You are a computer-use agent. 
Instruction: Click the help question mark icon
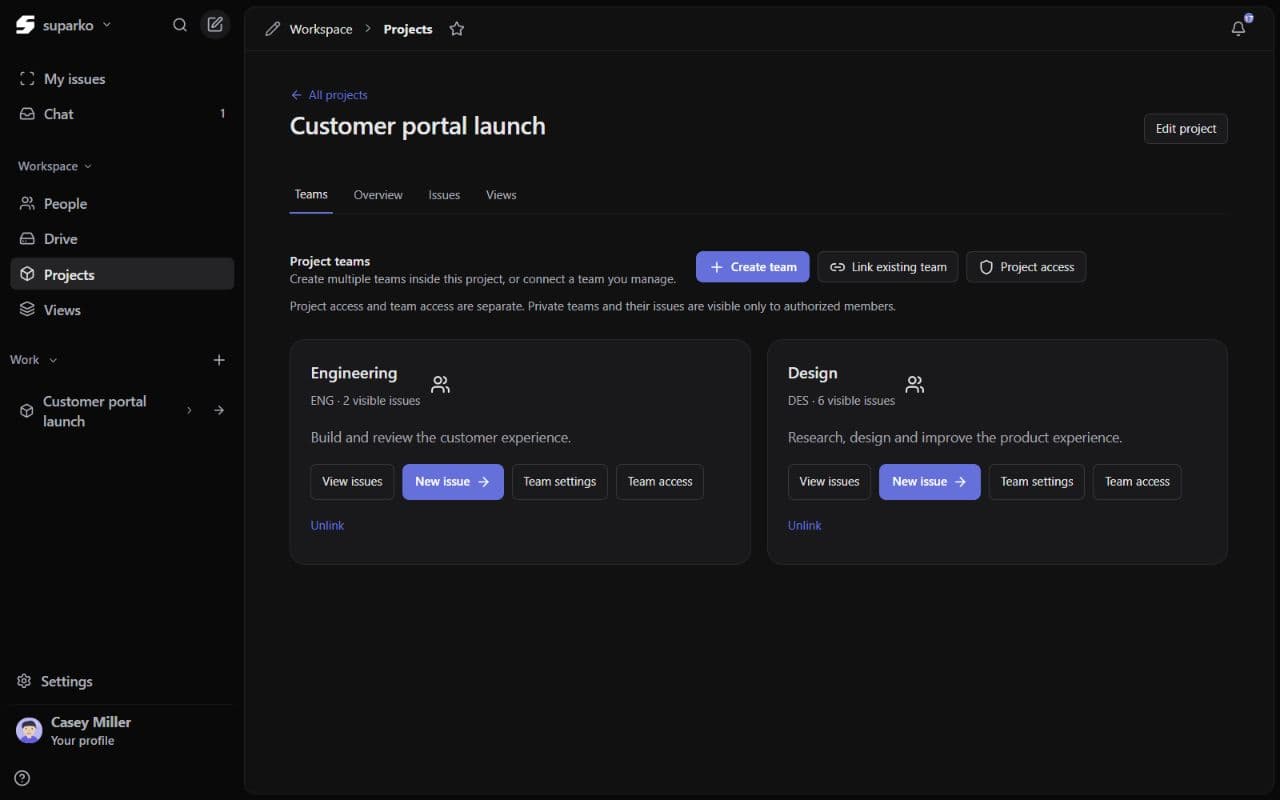(22, 778)
